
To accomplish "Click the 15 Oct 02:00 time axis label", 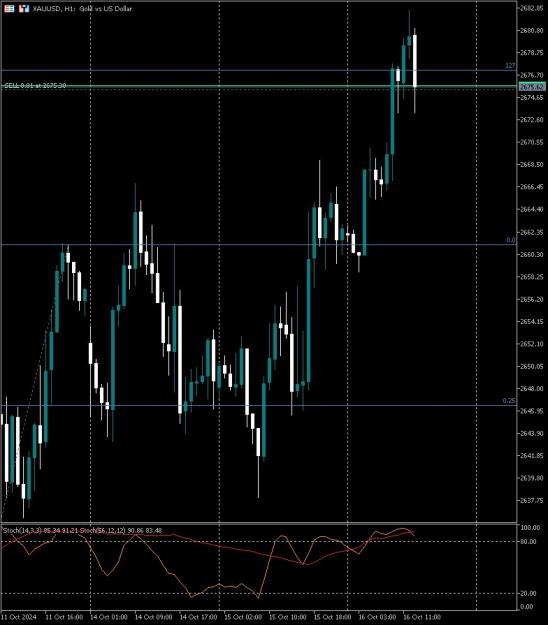I will tap(243, 617).
